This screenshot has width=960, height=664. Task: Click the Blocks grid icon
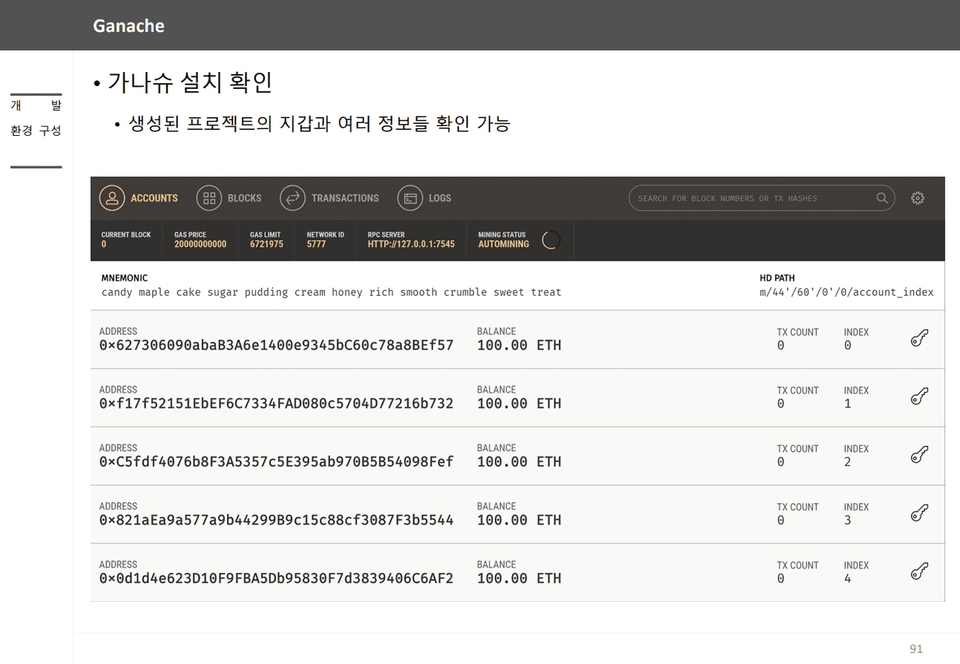pyautogui.click(x=209, y=198)
